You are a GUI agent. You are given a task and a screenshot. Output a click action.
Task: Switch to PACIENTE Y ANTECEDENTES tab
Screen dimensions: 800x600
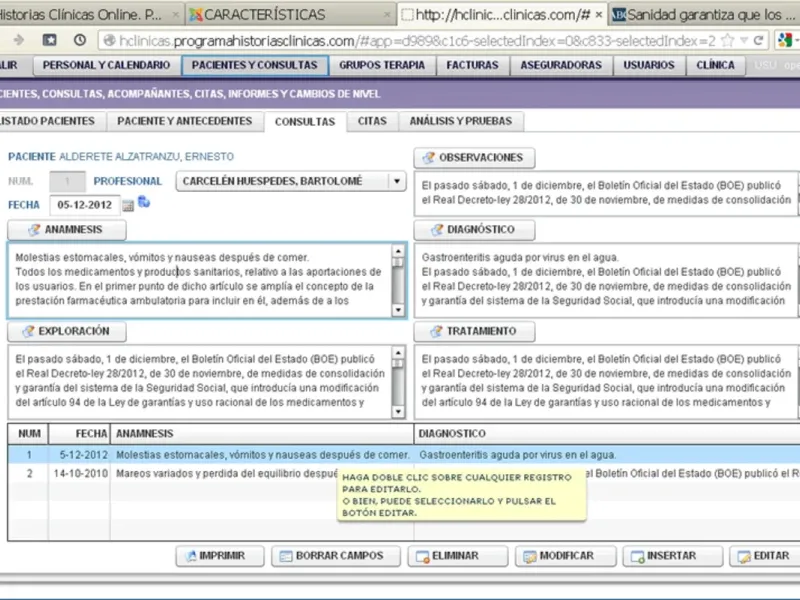[x=185, y=121]
